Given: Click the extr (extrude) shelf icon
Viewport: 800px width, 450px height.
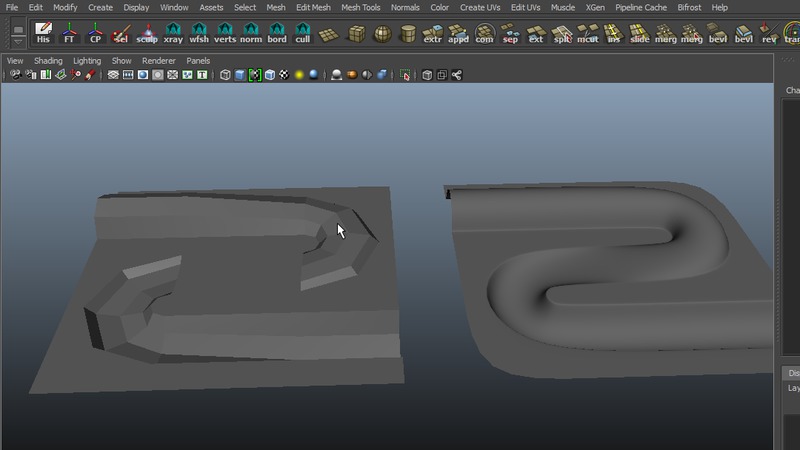Looking at the screenshot, I should tap(433, 33).
